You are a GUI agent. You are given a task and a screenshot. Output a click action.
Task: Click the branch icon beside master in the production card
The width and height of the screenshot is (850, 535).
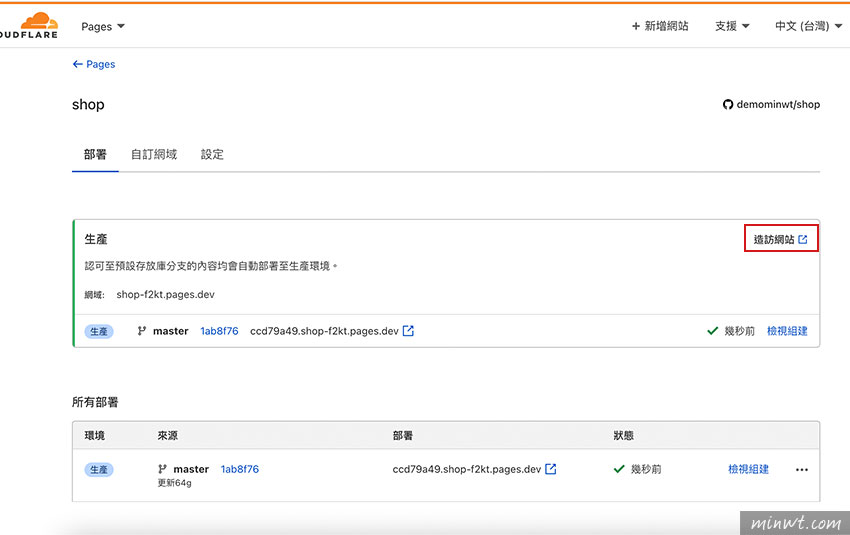click(x=141, y=331)
